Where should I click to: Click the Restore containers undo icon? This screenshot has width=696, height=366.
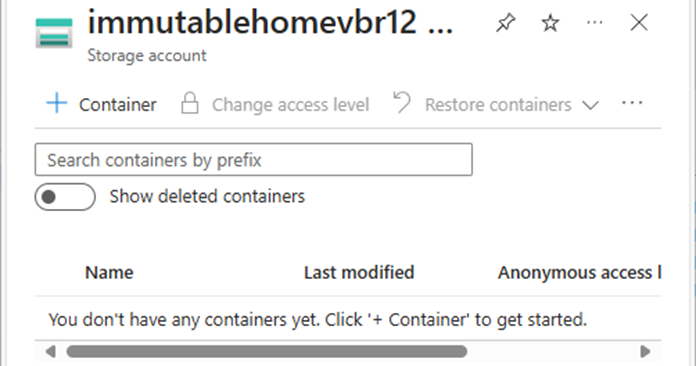[402, 103]
